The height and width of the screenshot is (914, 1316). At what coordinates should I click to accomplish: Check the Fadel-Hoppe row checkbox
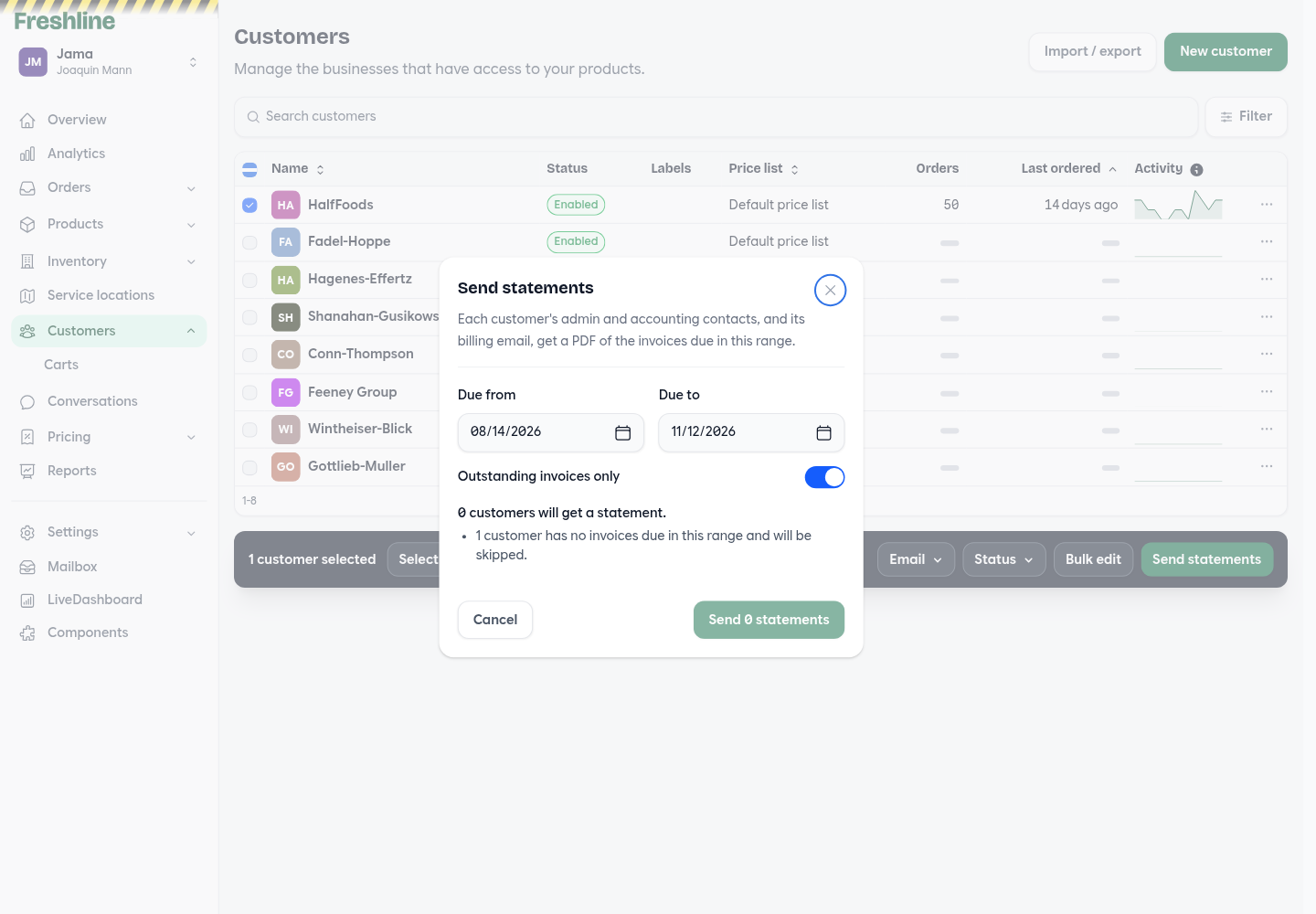click(x=249, y=242)
